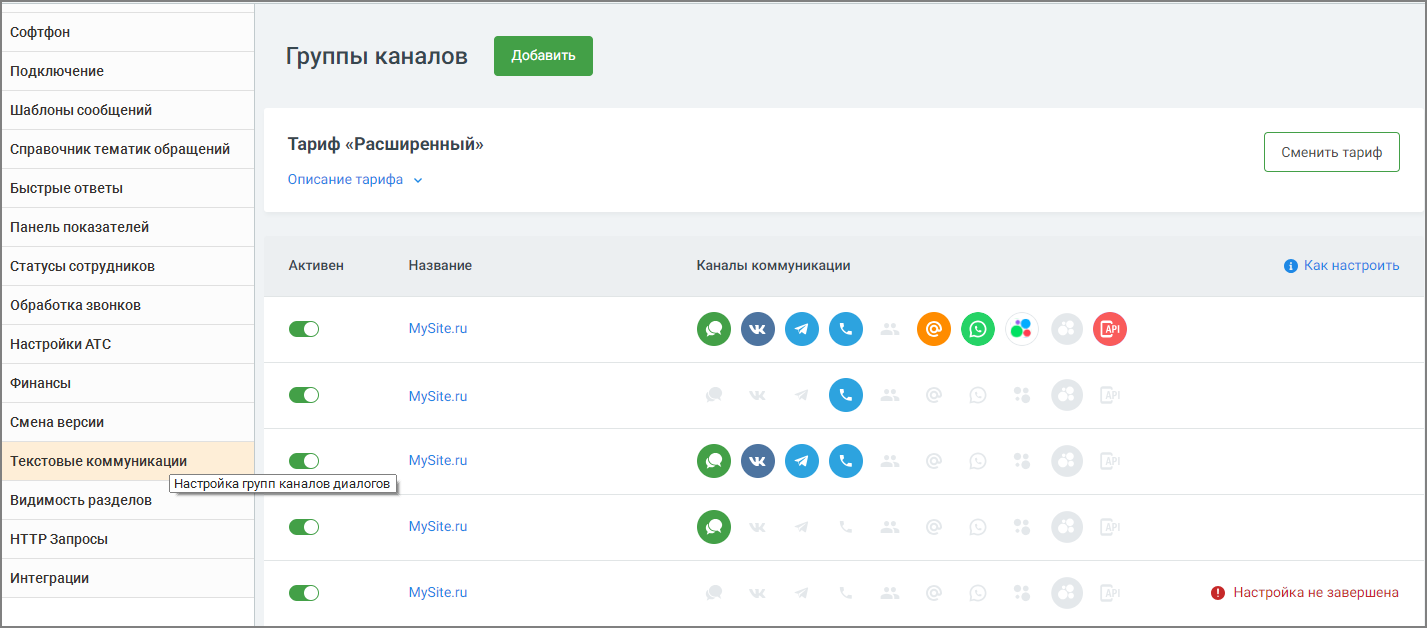Click the 'Тариф «Расширенный»' heading
The height and width of the screenshot is (628, 1427).
[386, 145]
